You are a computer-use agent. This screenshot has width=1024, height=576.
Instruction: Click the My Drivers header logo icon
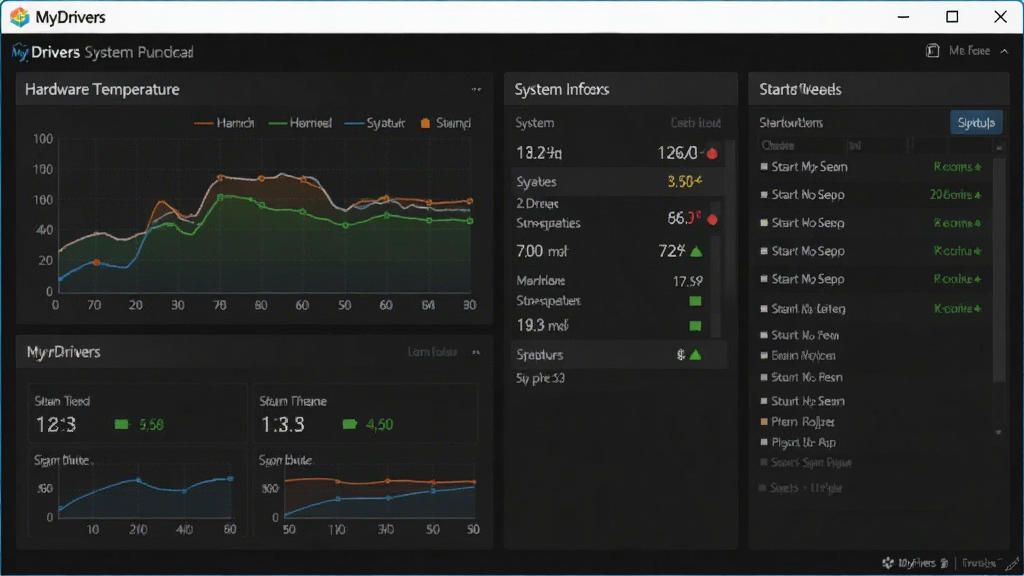click(x=20, y=52)
